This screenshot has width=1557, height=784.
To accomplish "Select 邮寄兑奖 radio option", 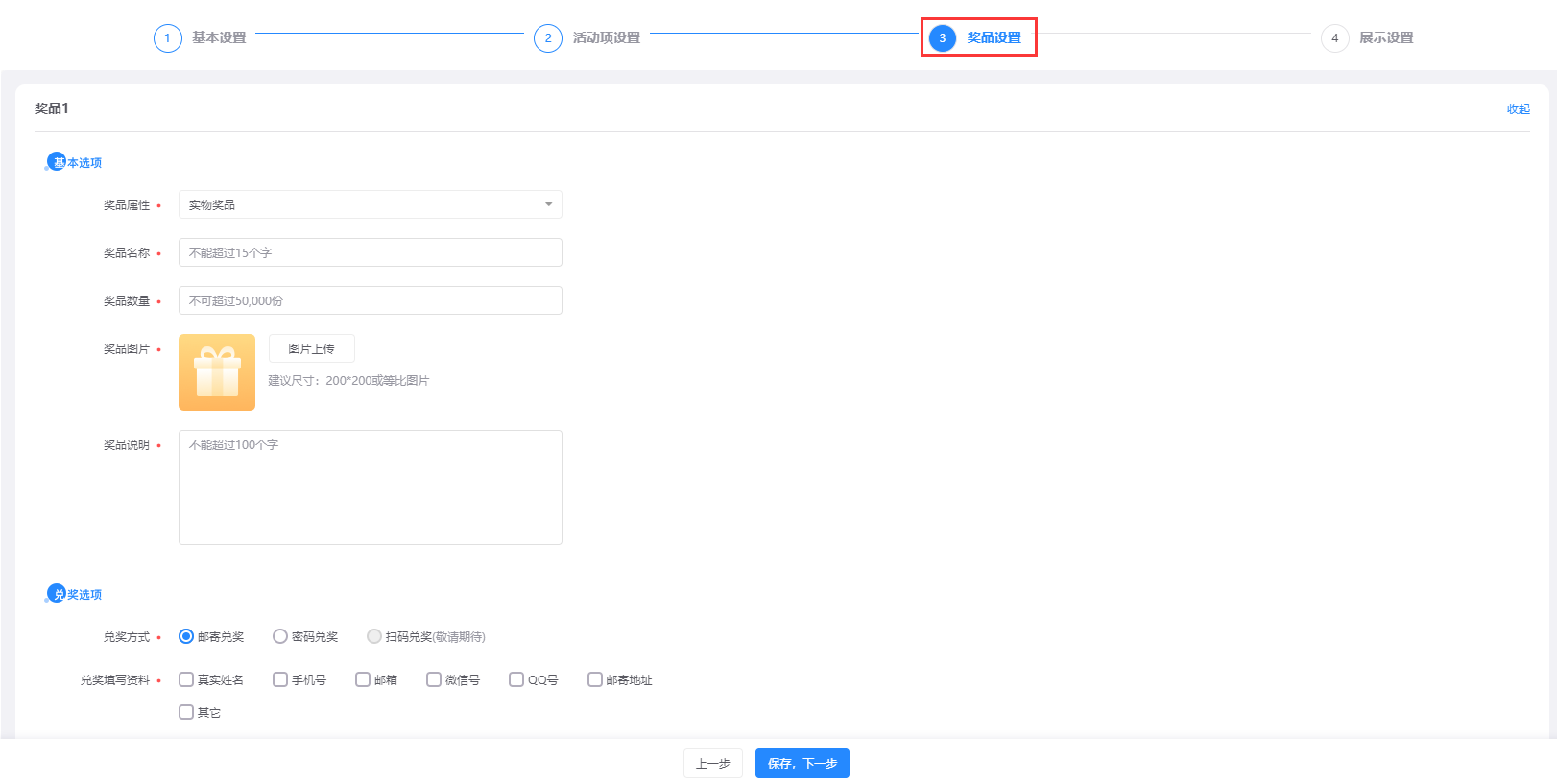I will coord(186,636).
